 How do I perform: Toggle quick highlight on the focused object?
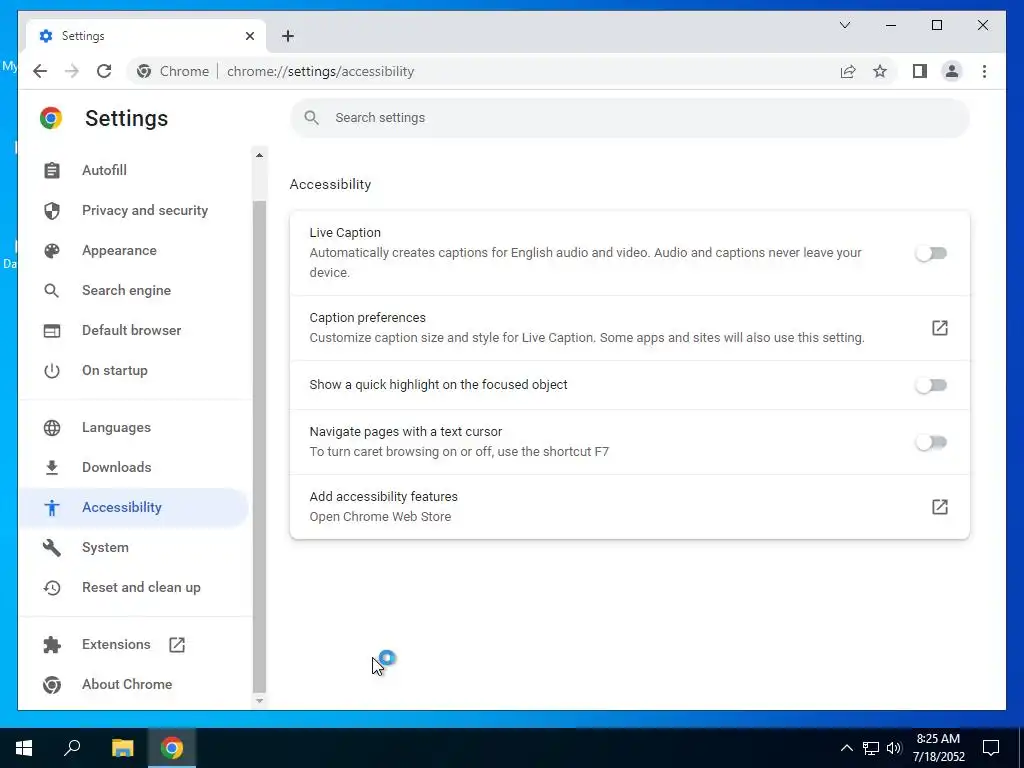[x=931, y=385]
